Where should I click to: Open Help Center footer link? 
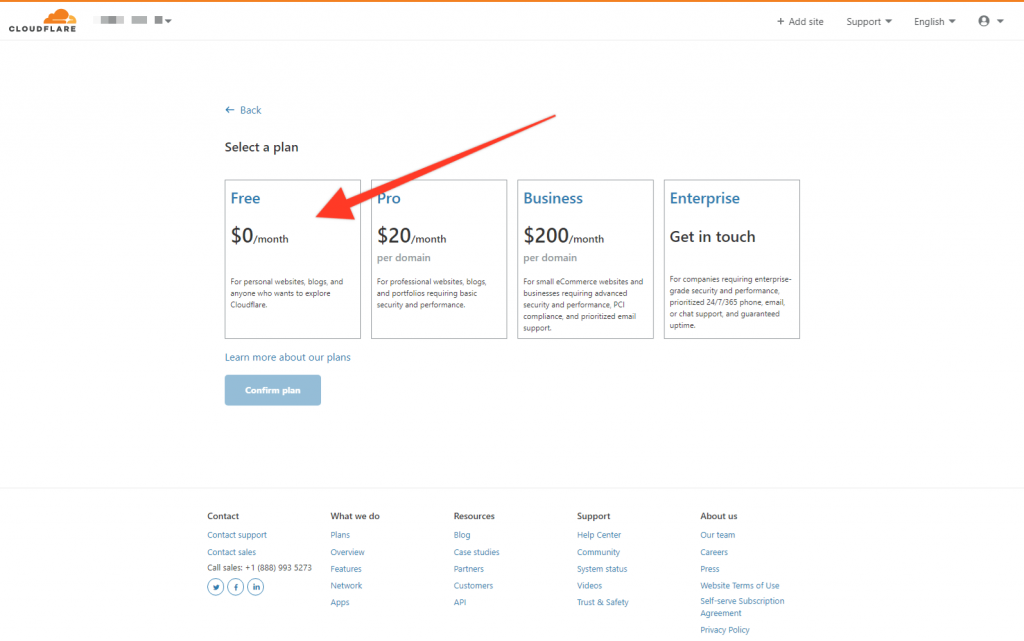pos(599,535)
